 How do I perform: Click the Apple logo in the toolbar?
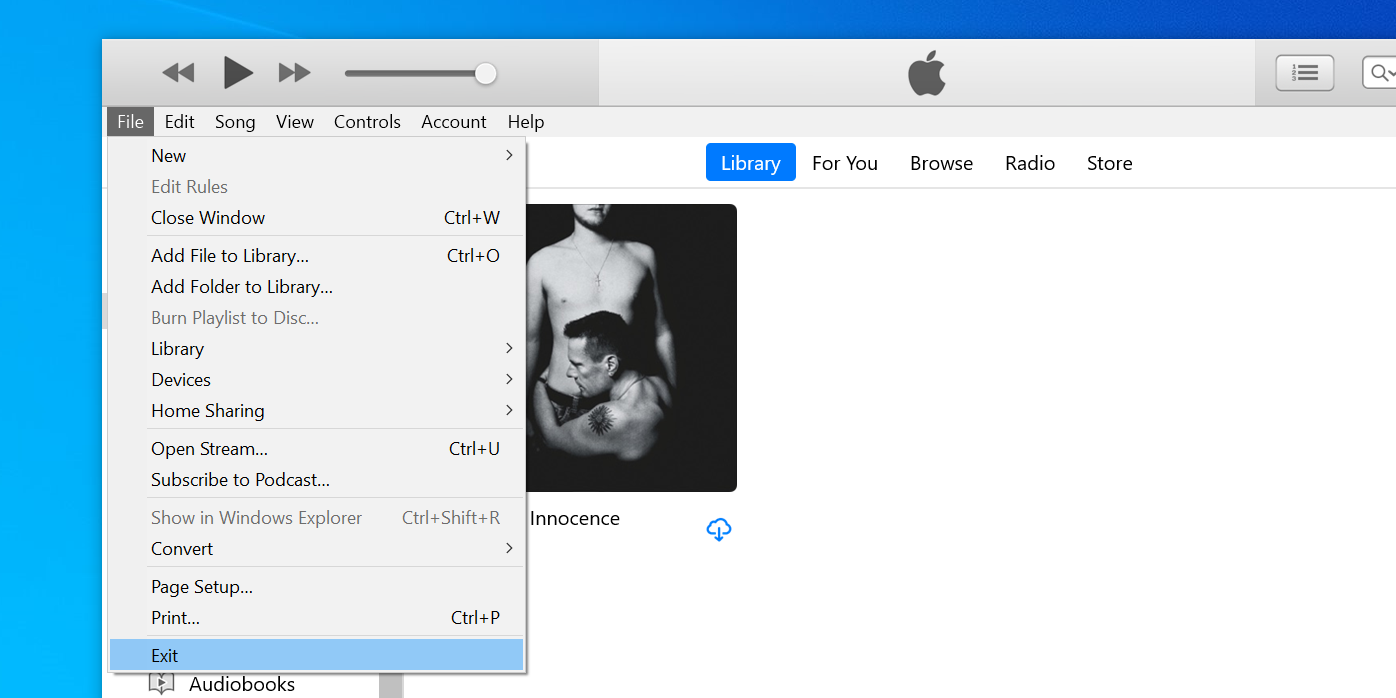tap(926, 71)
